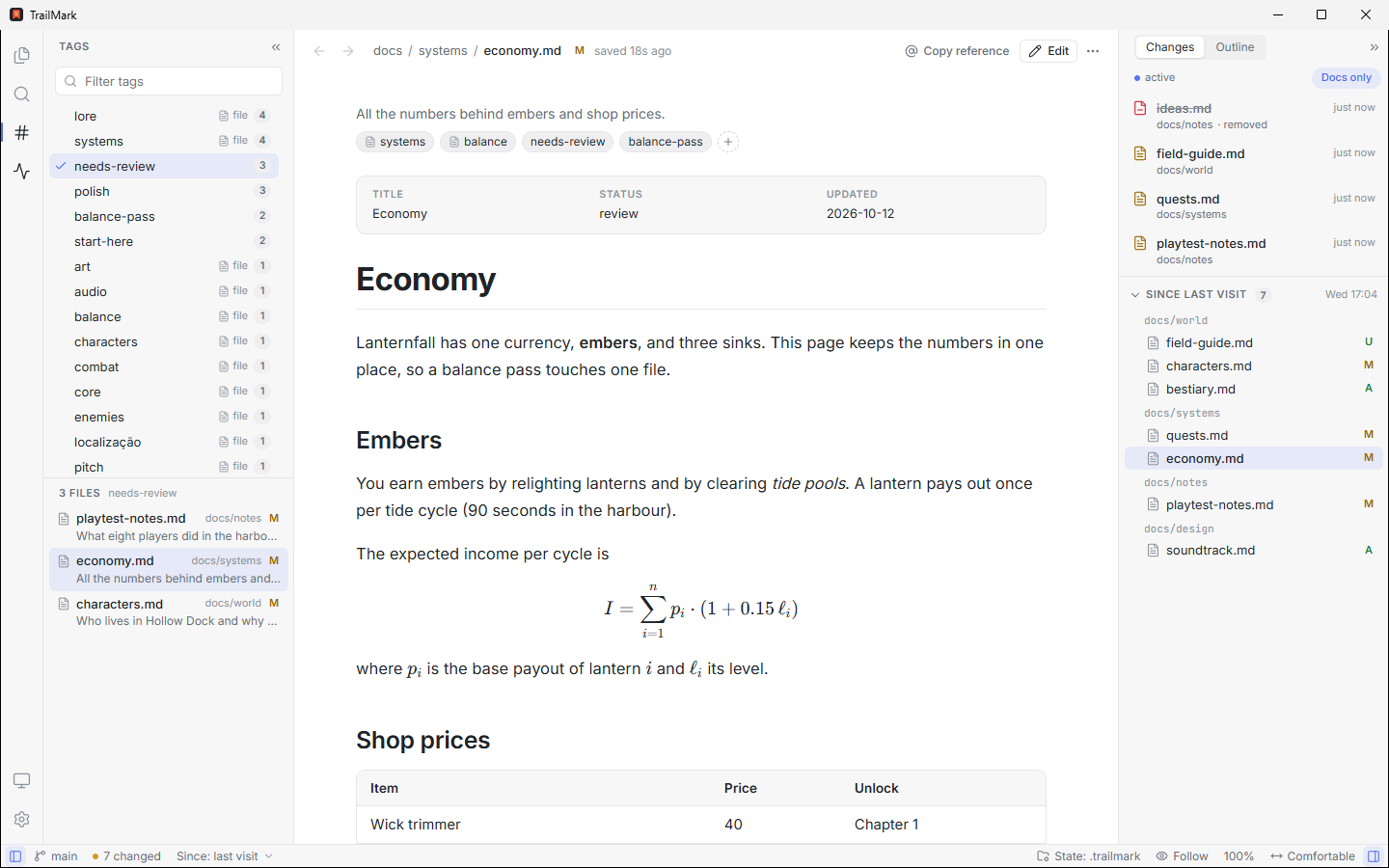The height and width of the screenshot is (868, 1389).
Task: Open display monitor icon in activity bar
Action: pyautogui.click(x=22, y=780)
